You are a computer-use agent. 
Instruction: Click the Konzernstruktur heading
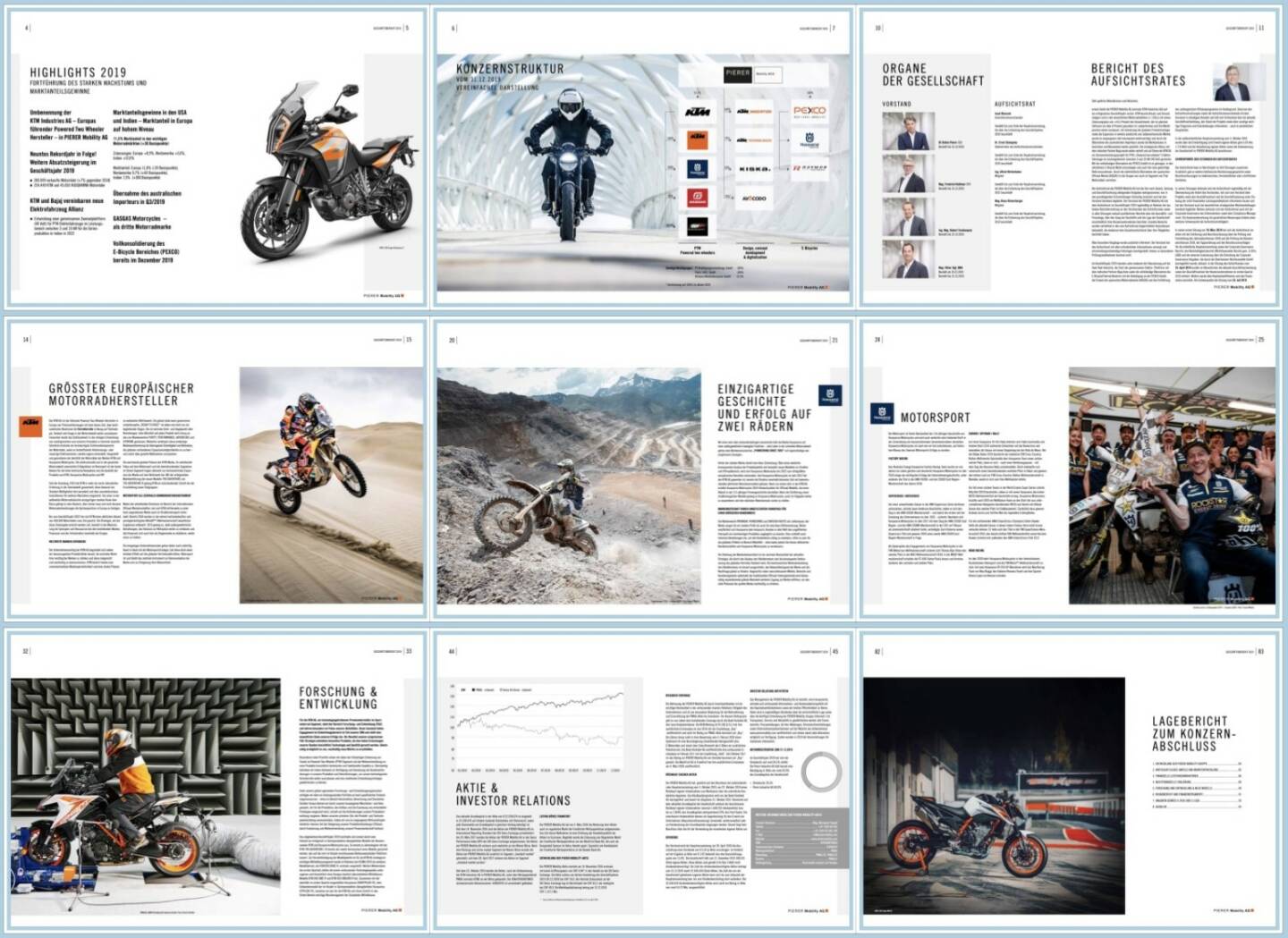tap(510, 69)
